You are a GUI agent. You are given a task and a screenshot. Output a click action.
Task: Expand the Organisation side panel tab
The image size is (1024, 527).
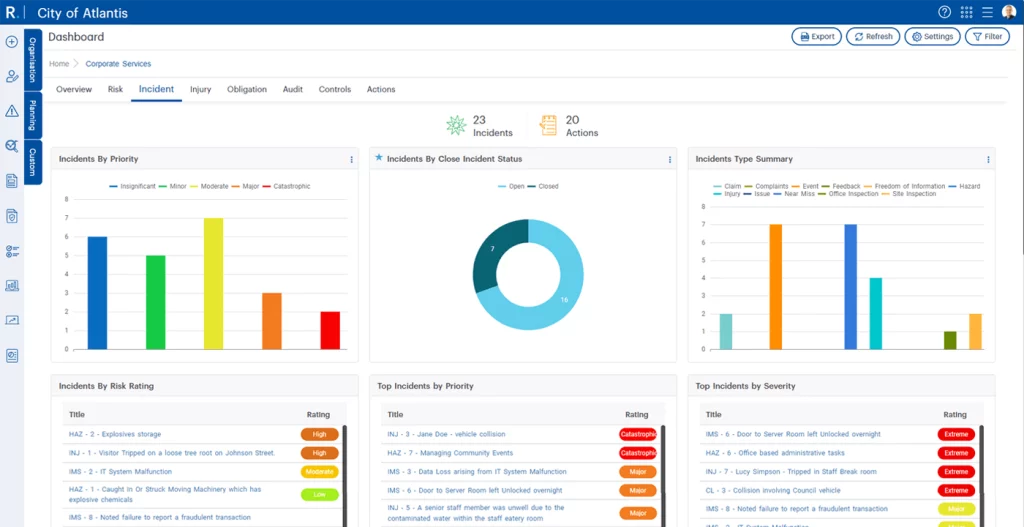point(33,60)
